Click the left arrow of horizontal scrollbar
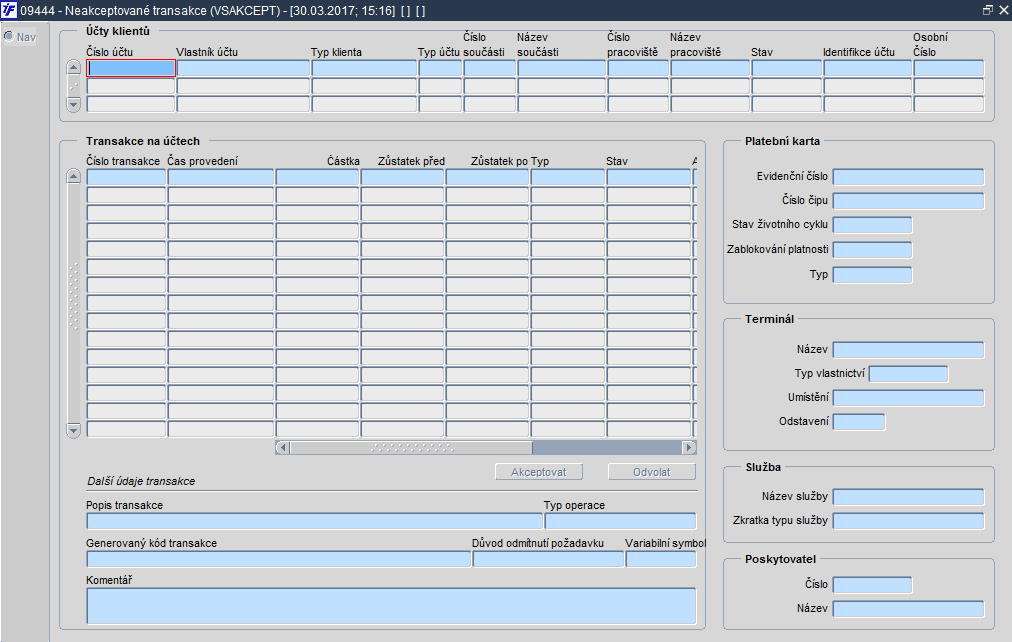 coord(283,447)
